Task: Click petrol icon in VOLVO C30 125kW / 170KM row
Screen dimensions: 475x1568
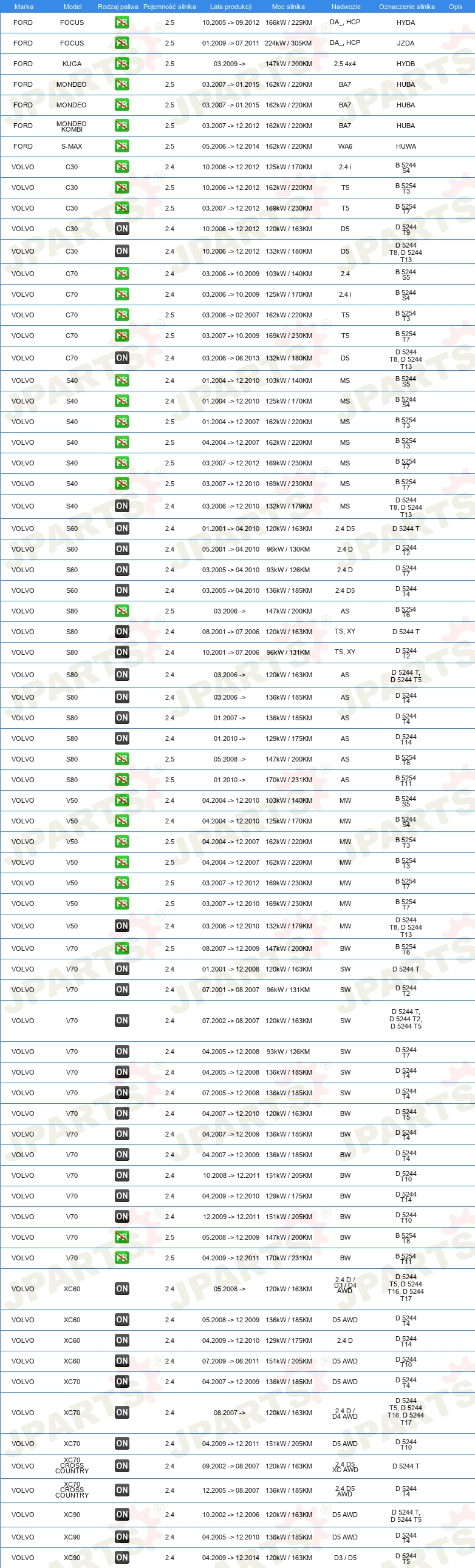Action: point(122,167)
